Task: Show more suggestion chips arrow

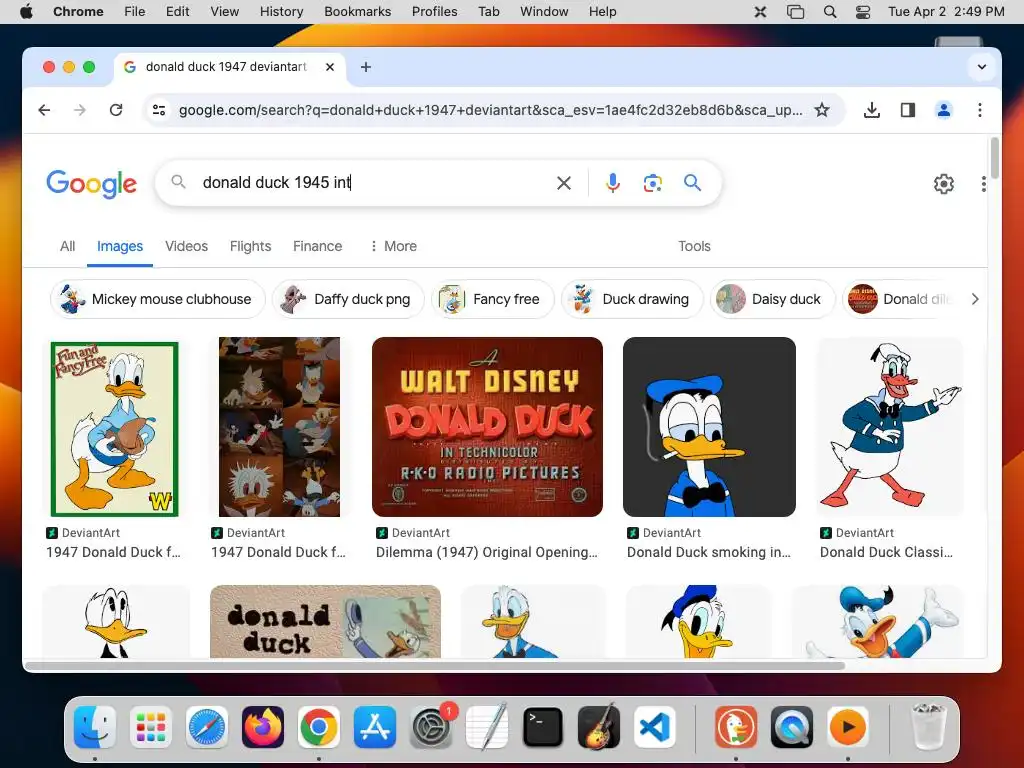Action: point(974,299)
